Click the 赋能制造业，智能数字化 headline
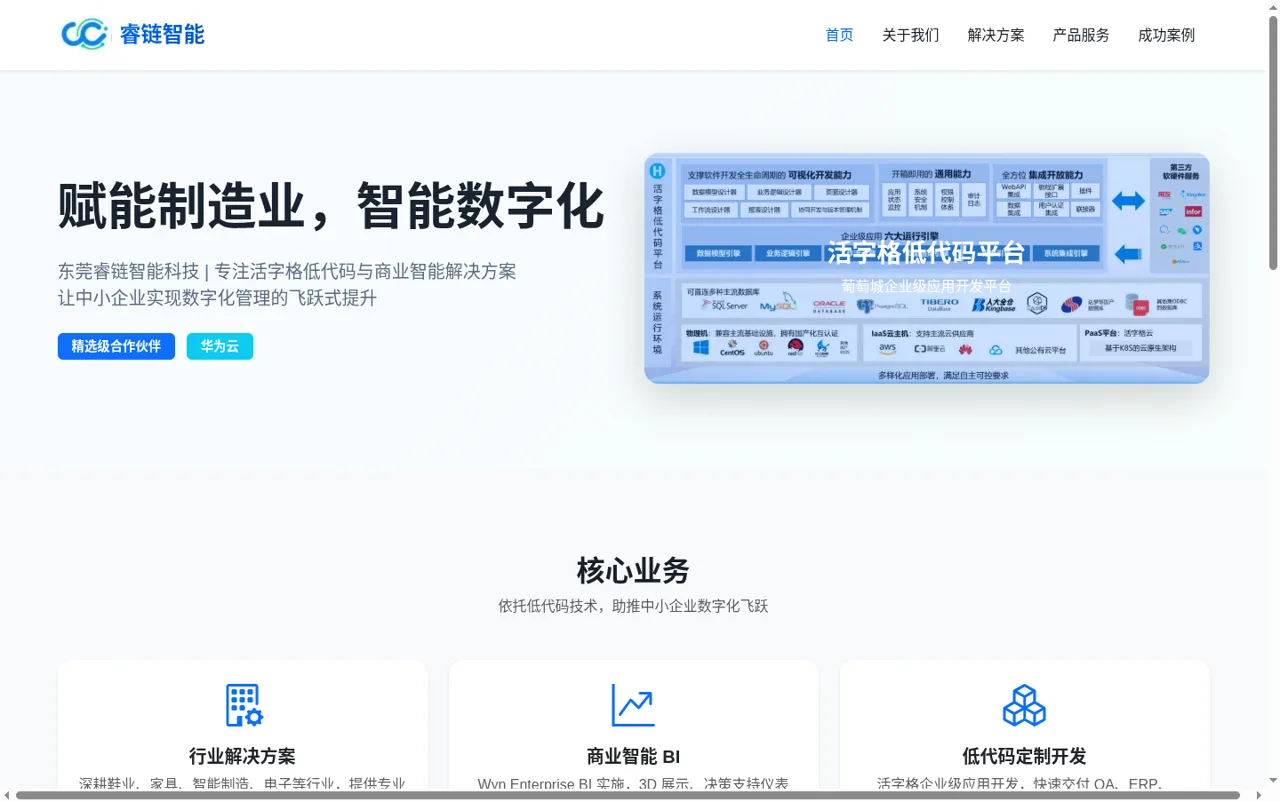The width and height of the screenshot is (1280, 802). (331, 206)
